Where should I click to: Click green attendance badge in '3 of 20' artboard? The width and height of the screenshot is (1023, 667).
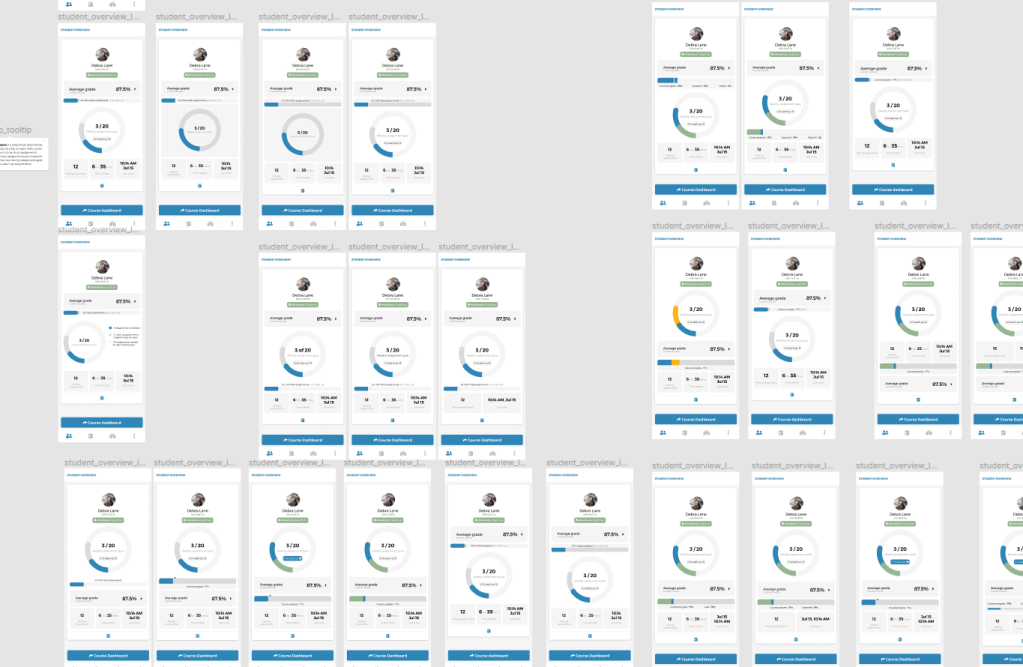(x=303, y=304)
